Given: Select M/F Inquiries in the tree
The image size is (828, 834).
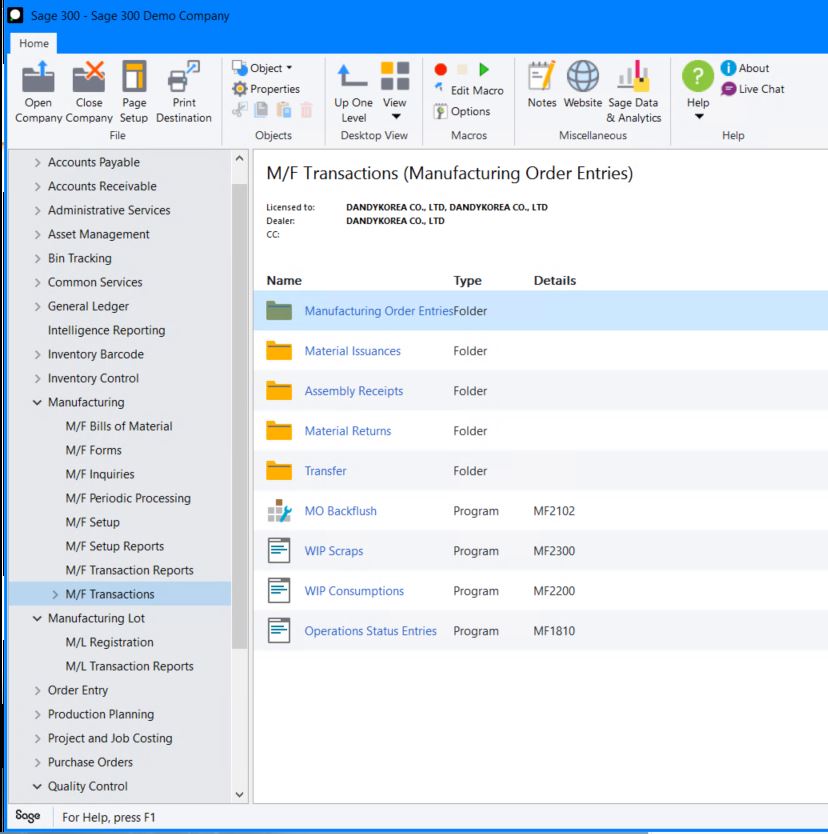Looking at the screenshot, I should pyautogui.click(x=100, y=474).
